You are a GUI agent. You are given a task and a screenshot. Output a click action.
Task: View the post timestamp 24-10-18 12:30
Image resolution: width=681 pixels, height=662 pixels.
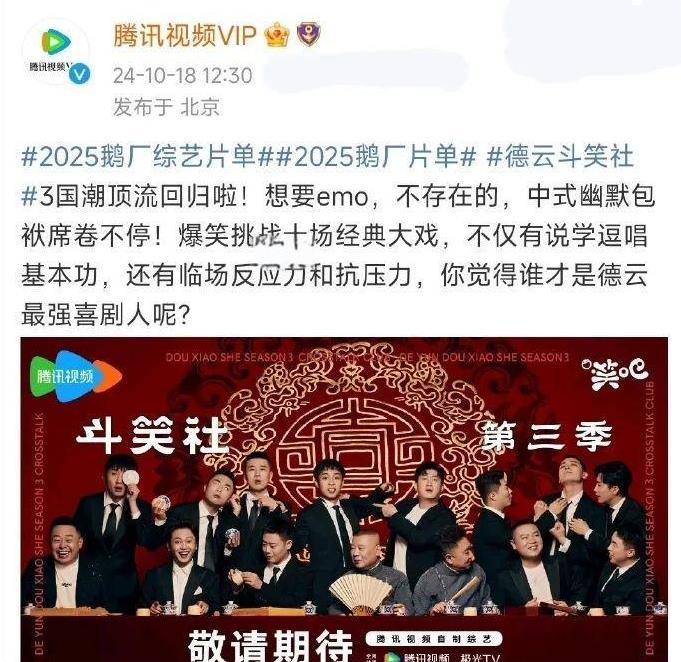pyautogui.click(x=182, y=76)
